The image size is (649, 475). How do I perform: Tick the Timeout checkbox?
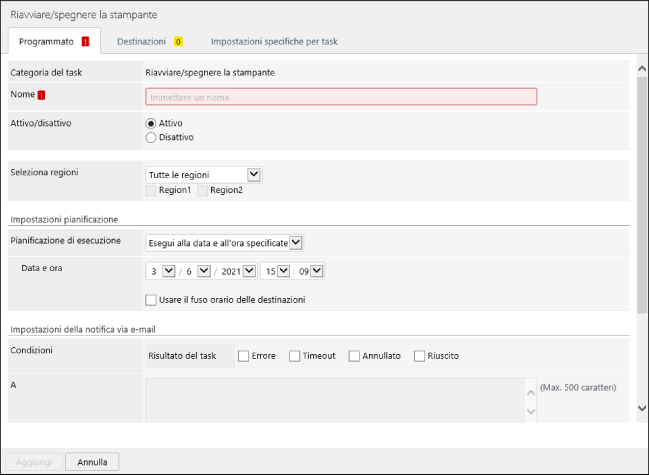tap(294, 356)
